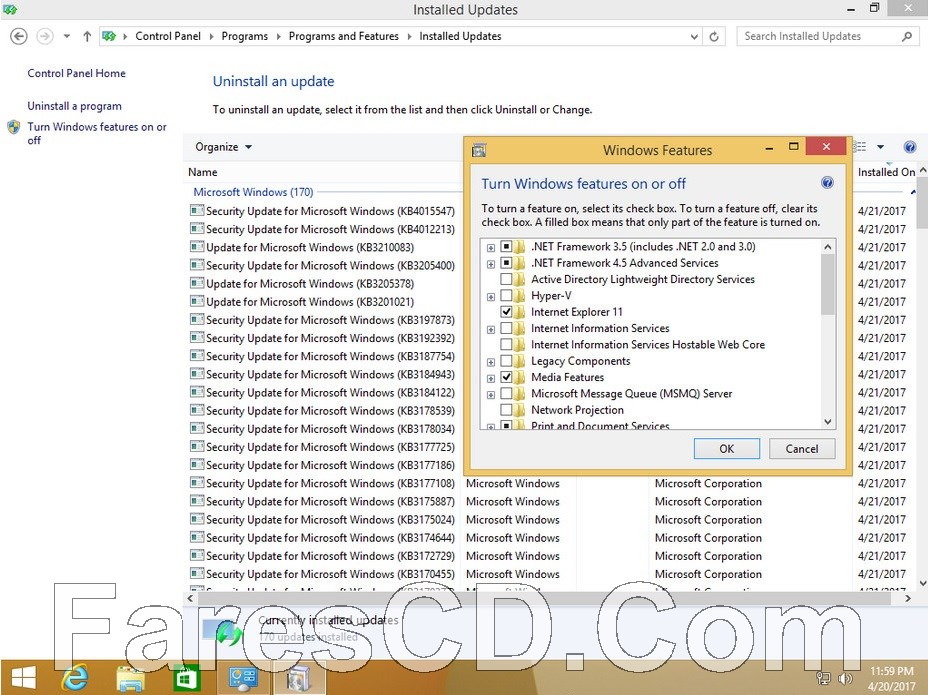
Task: Click the Windows Features taskbar icon
Action: click(x=298, y=678)
